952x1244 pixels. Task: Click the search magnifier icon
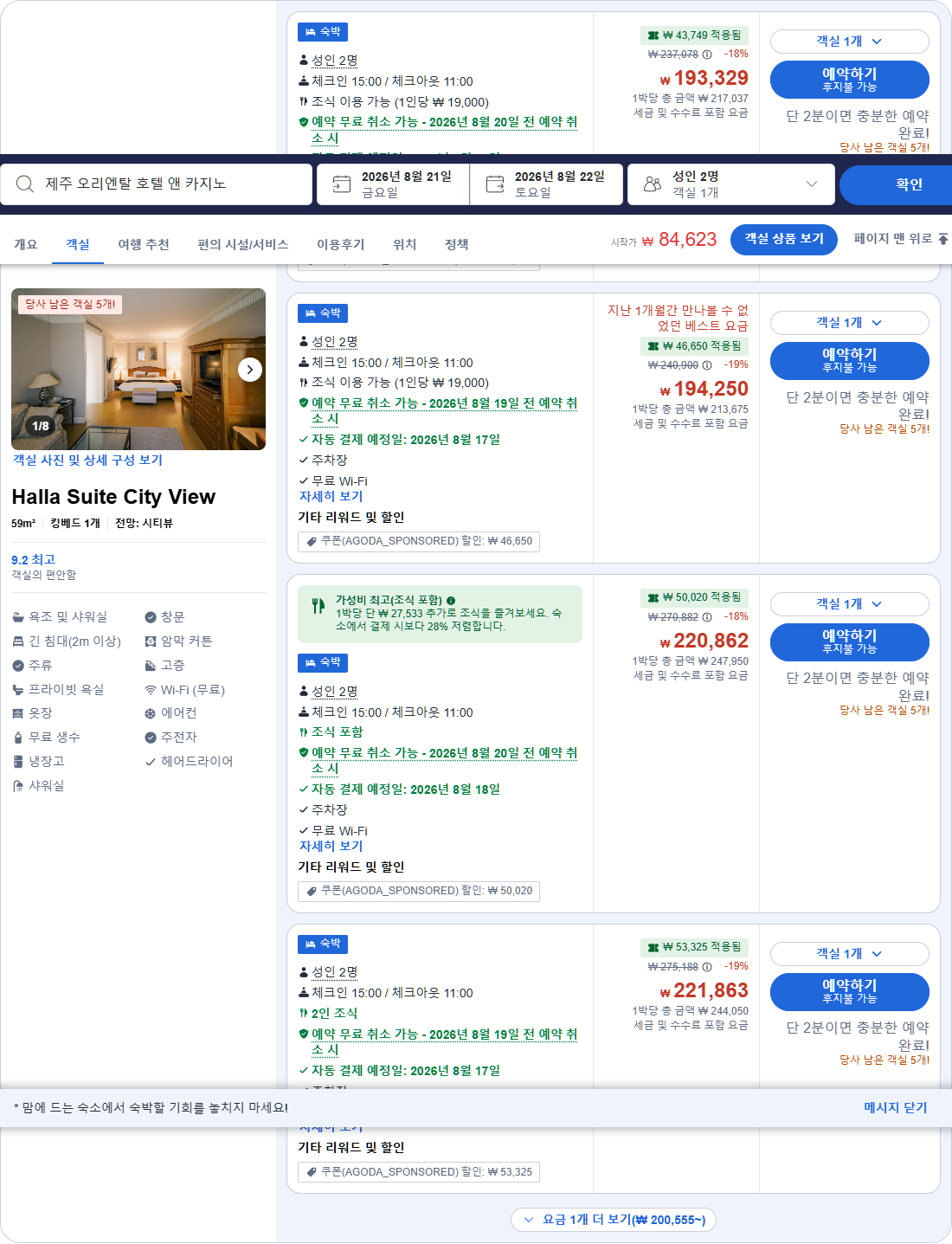[25, 184]
